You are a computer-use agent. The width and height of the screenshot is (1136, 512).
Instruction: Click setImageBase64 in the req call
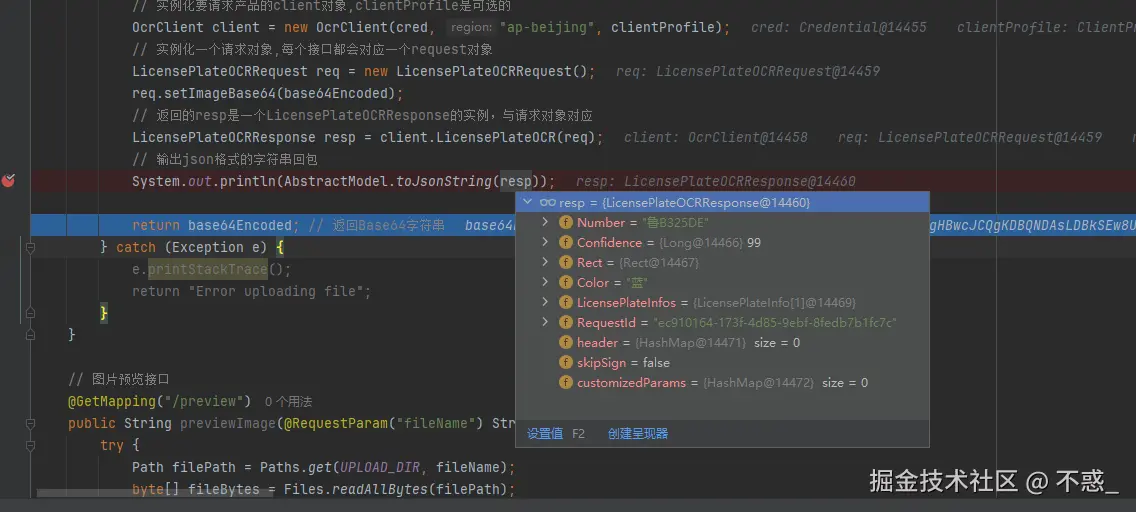(220, 93)
